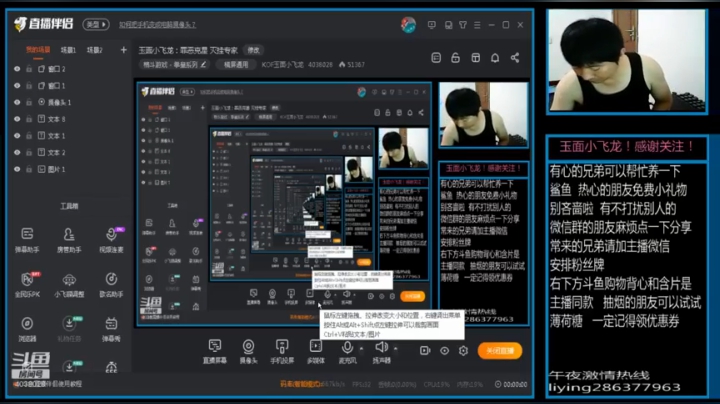Select the 摄像头 1 layer row
This screenshot has height=404, width=720.
tap(71, 102)
